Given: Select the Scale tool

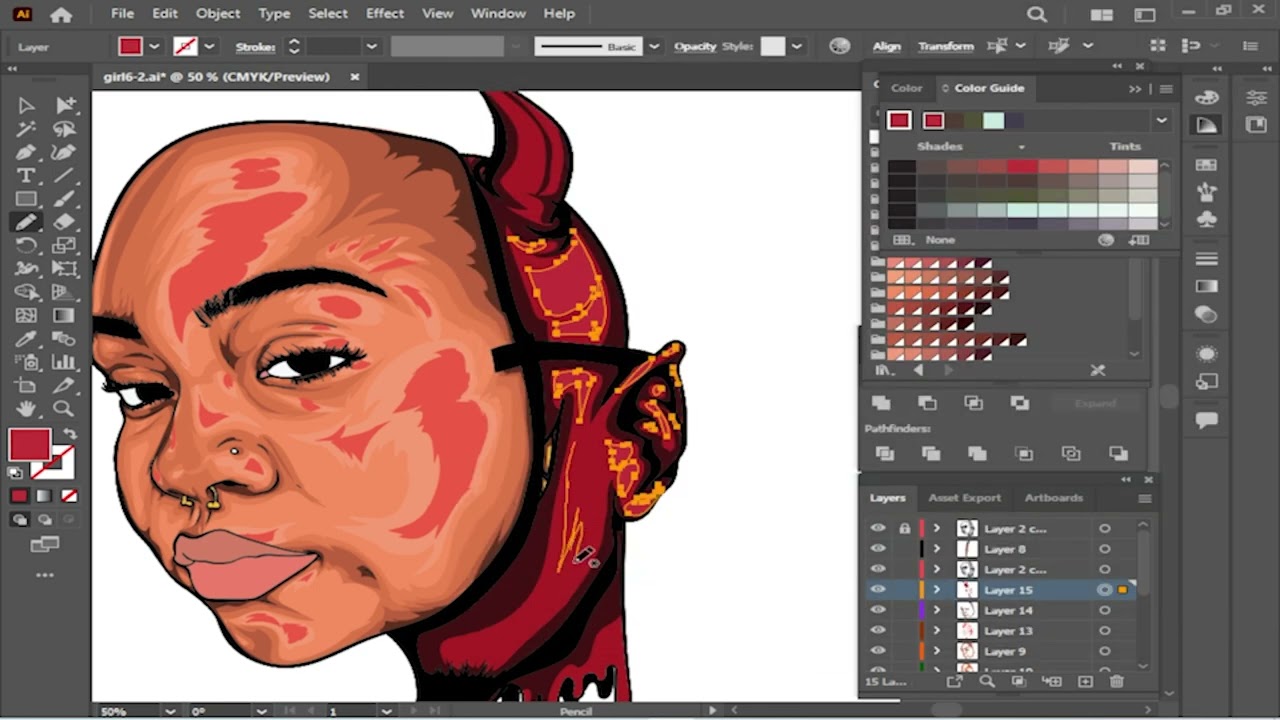Looking at the screenshot, I should pos(65,245).
